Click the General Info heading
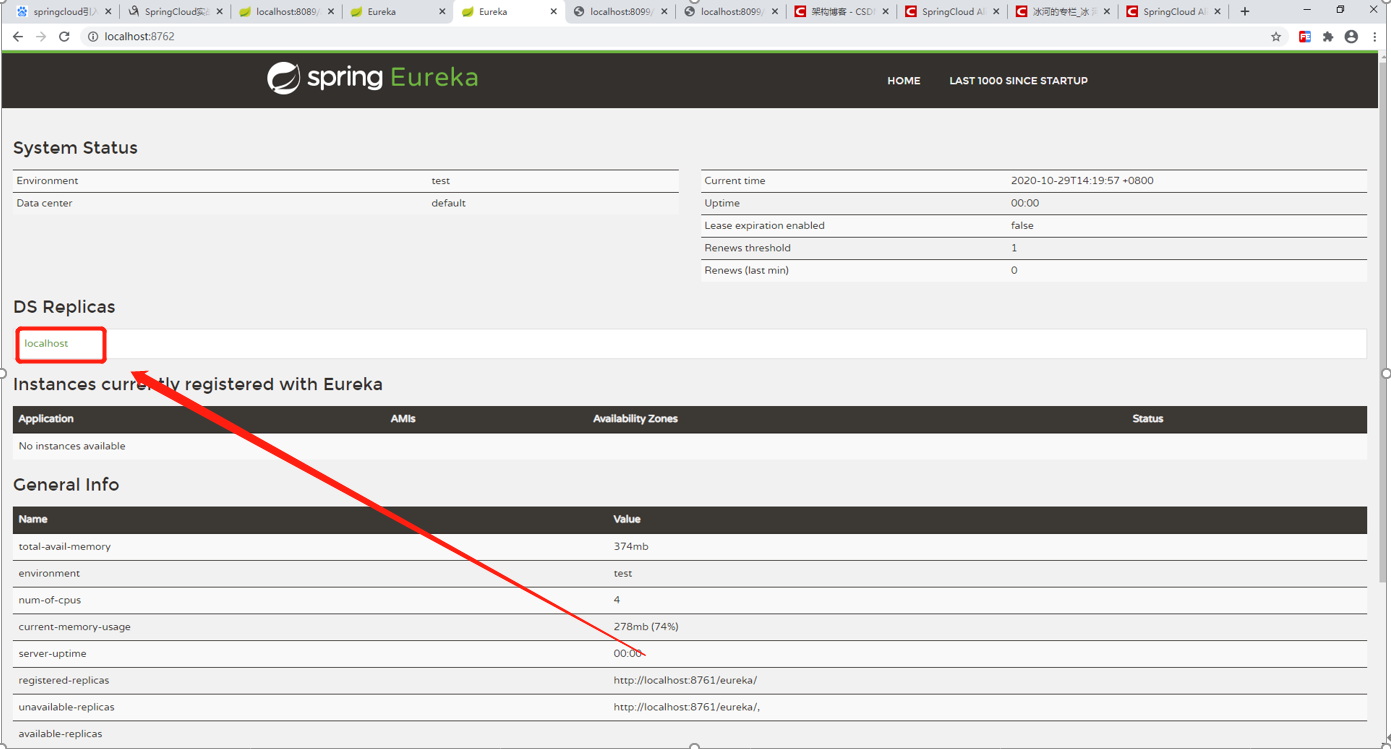 pyautogui.click(x=66, y=485)
